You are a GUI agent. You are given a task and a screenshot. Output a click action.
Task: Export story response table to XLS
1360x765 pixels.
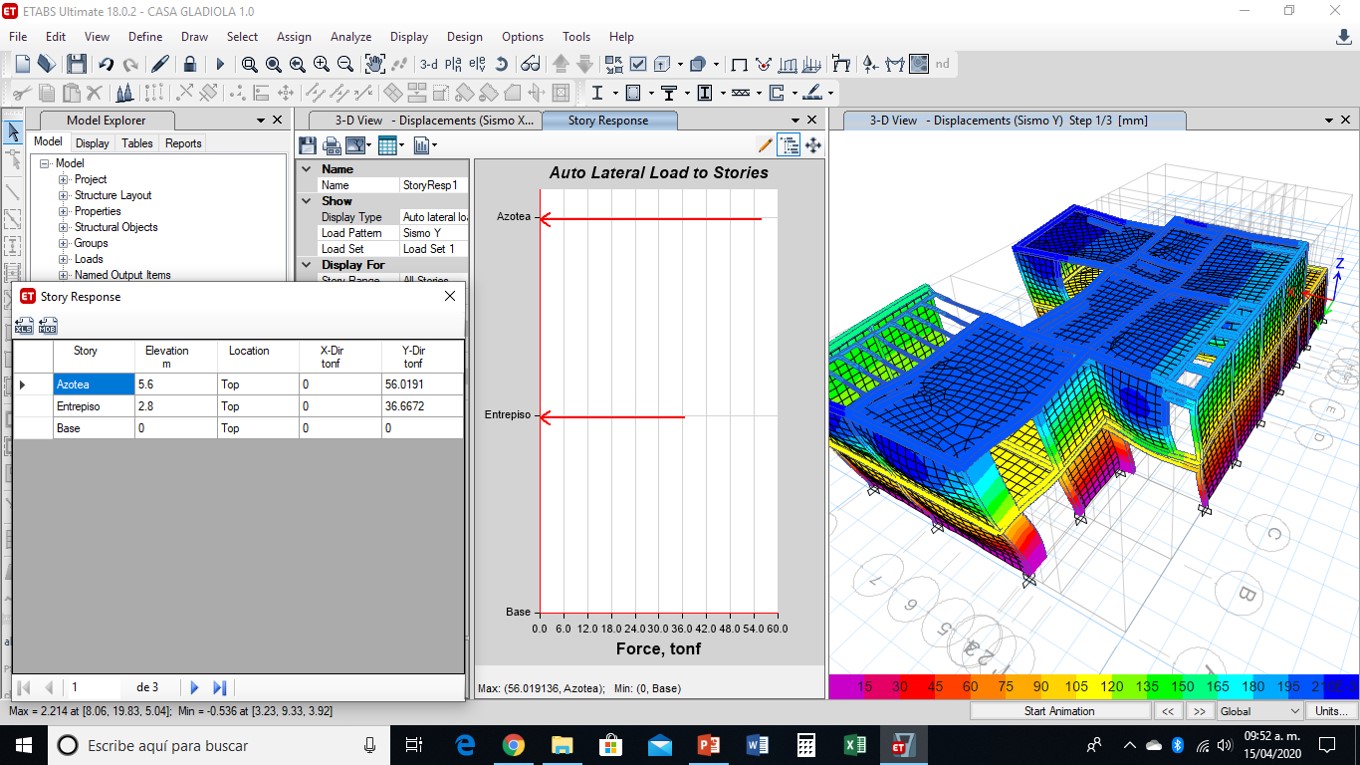pos(24,325)
